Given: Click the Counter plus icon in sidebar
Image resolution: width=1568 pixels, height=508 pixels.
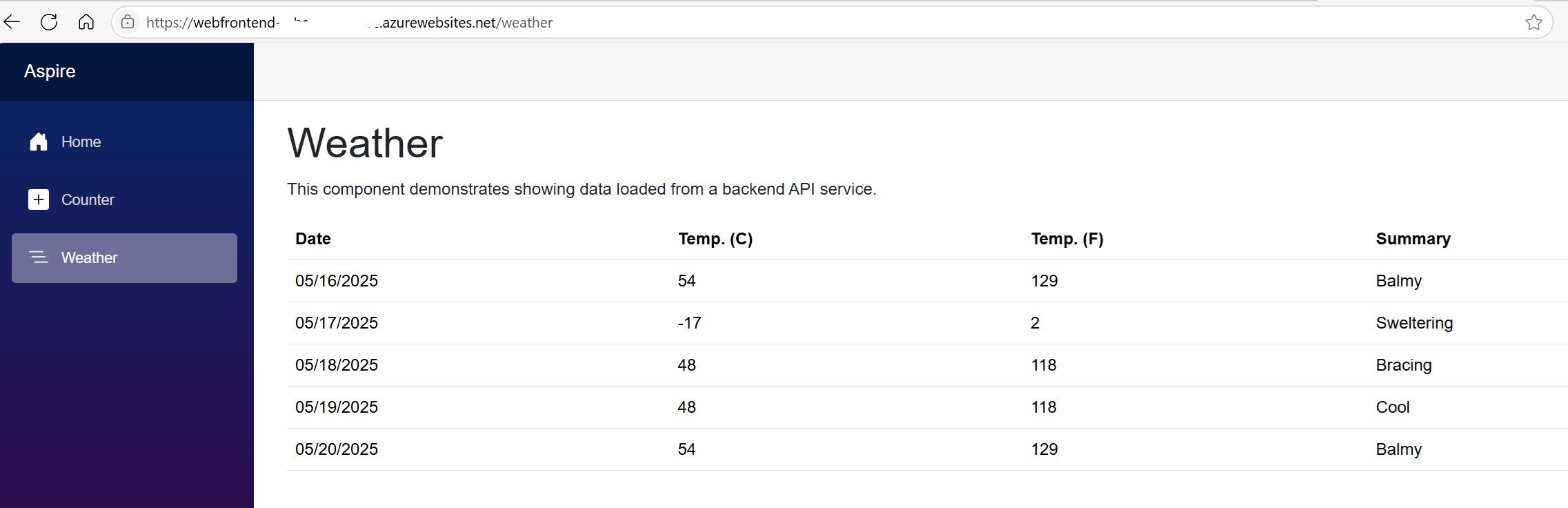Looking at the screenshot, I should [x=39, y=199].
